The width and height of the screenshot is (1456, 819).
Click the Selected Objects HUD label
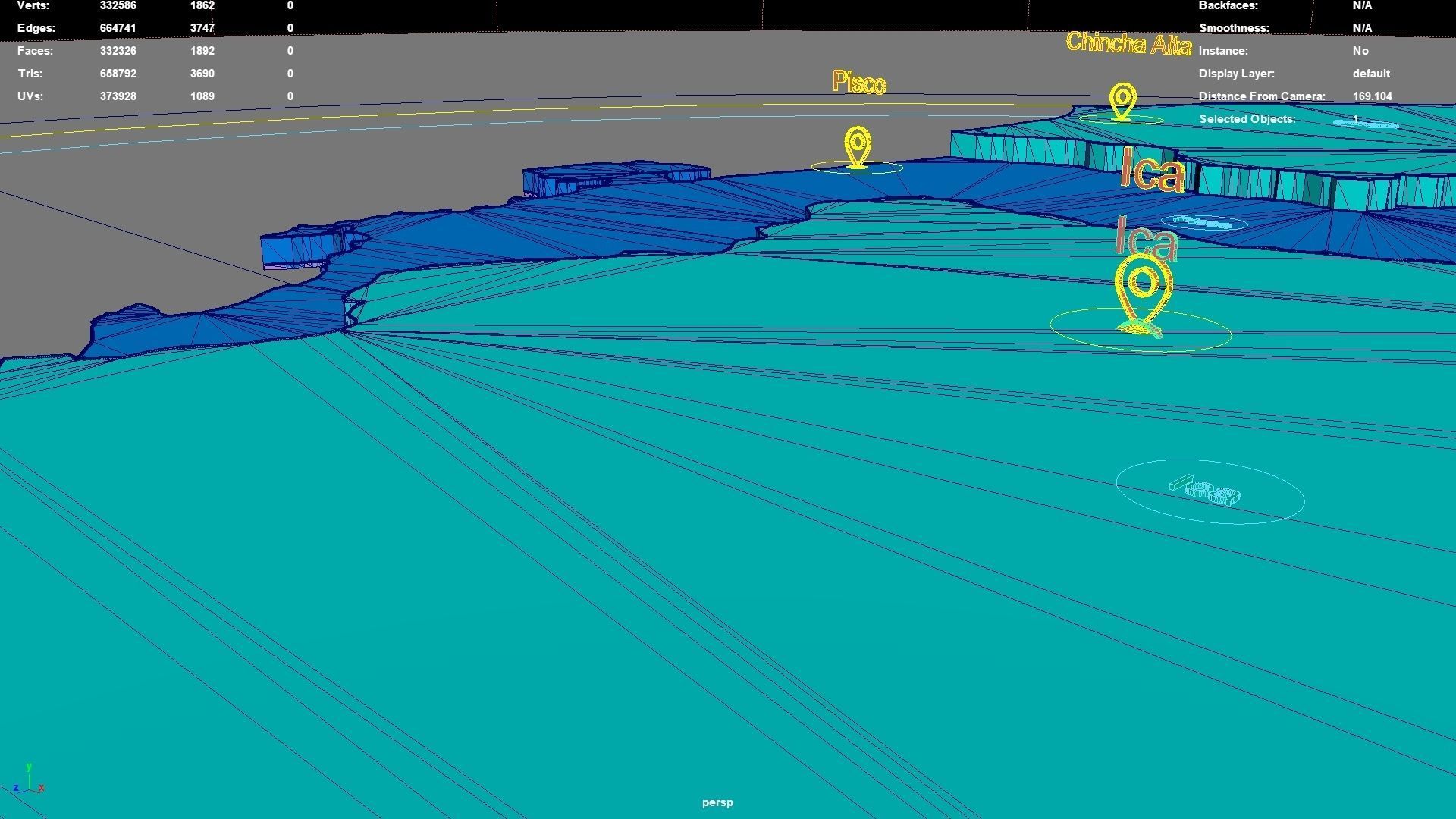click(x=1247, y=119)
